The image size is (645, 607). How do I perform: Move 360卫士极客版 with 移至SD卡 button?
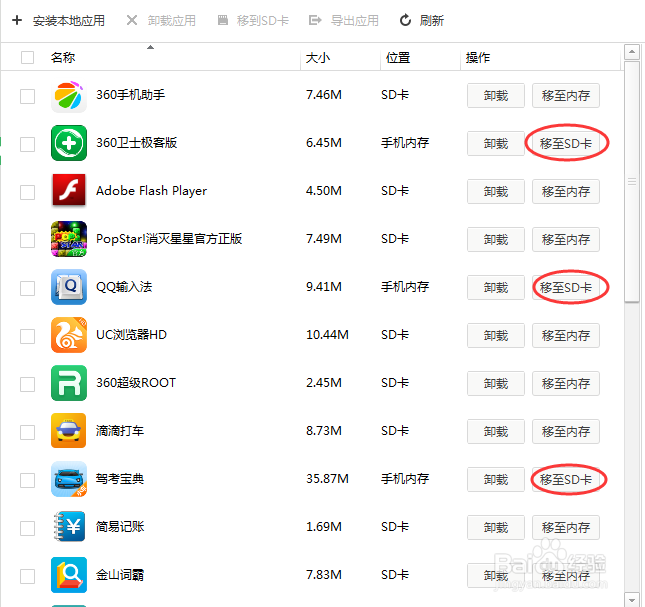click(566, 144)
